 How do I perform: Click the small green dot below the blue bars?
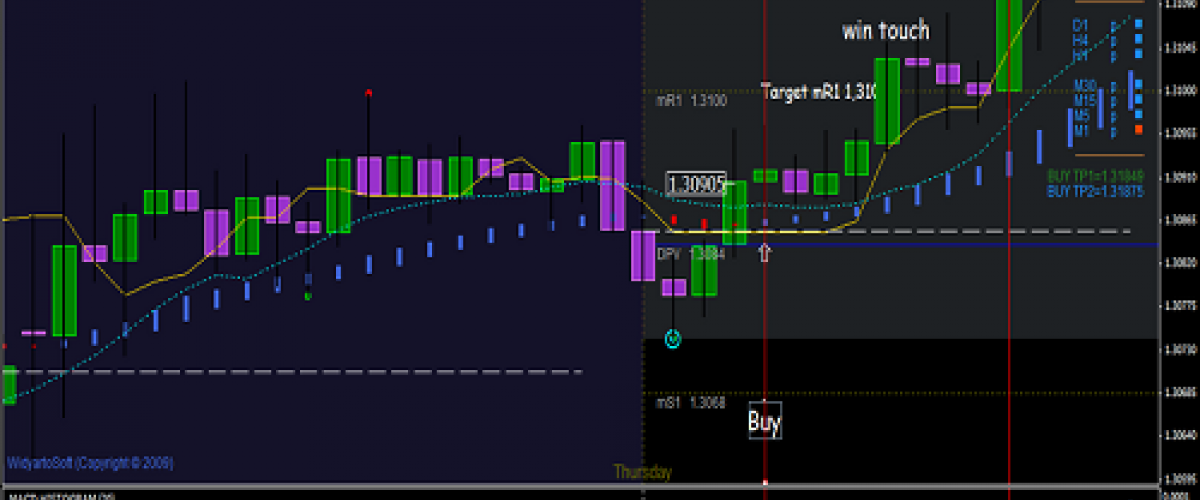[308, 296]
